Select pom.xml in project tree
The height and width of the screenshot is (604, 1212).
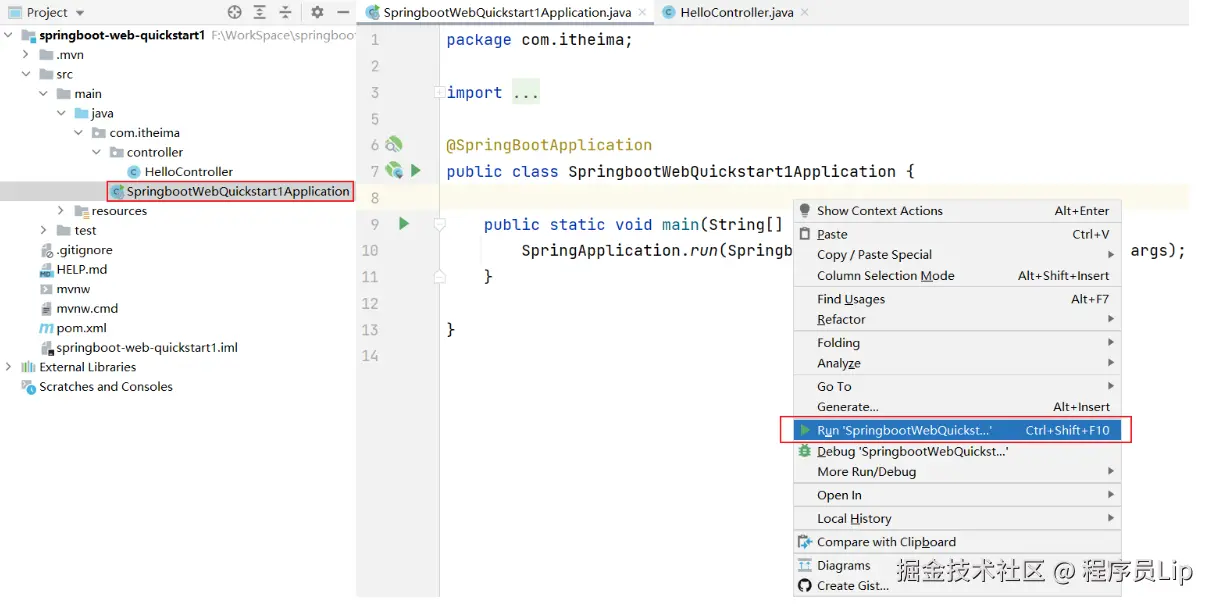click(x=81, y=328)
